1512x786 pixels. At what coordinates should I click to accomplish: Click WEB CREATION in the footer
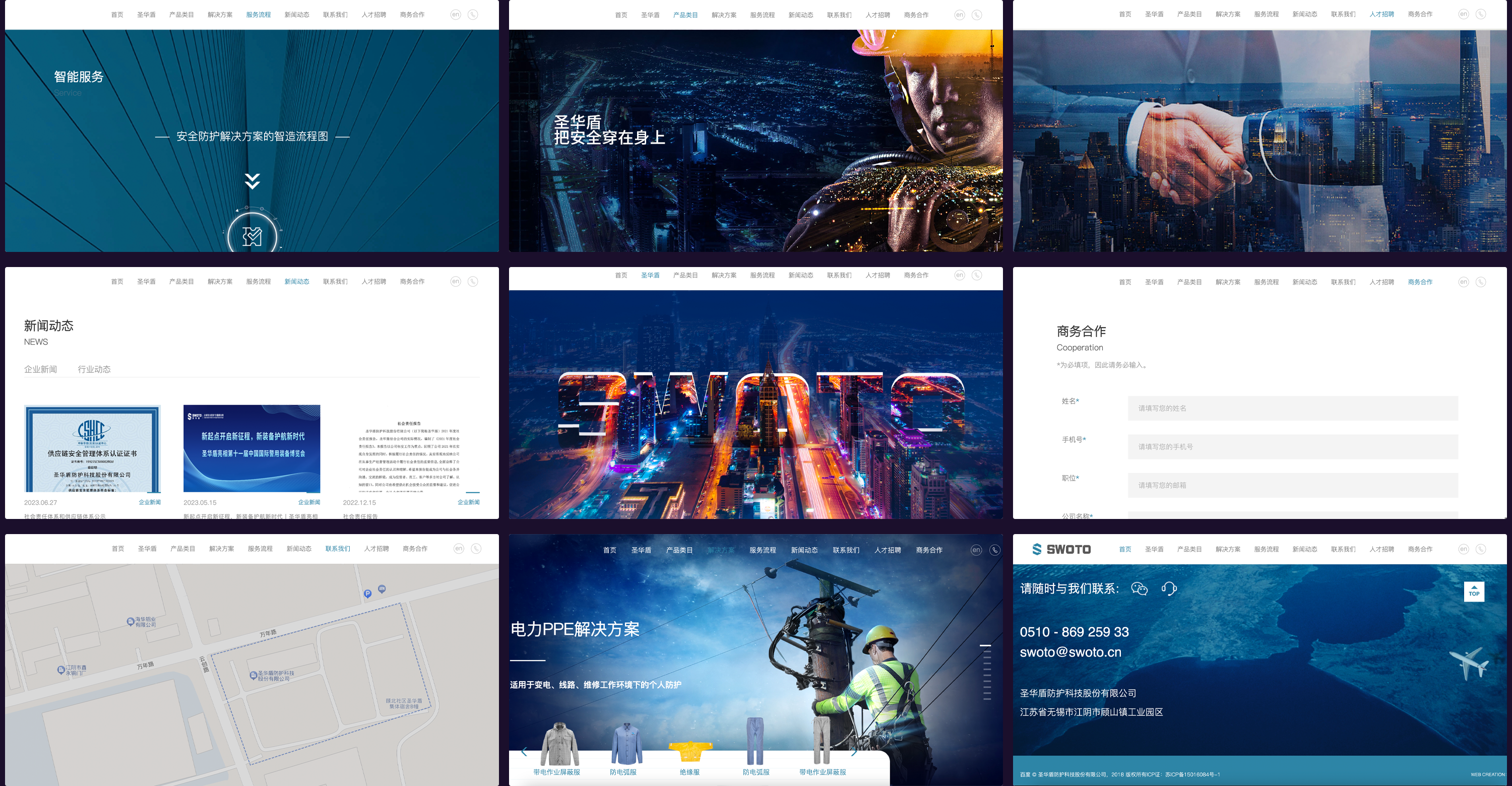pyautogui.click(x=1487, y=774)
